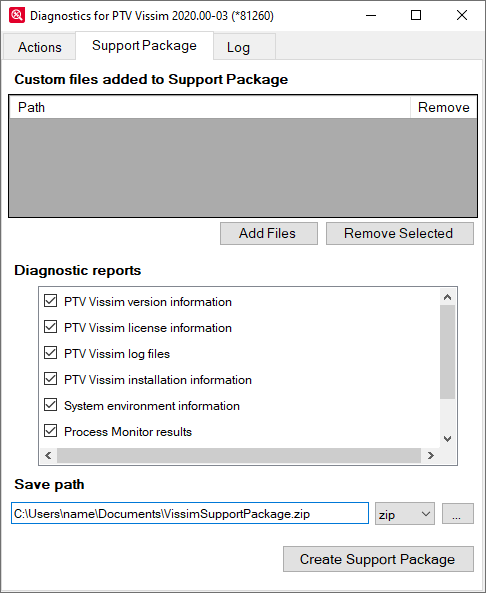Open the Log tab

(x=238, y=47)
